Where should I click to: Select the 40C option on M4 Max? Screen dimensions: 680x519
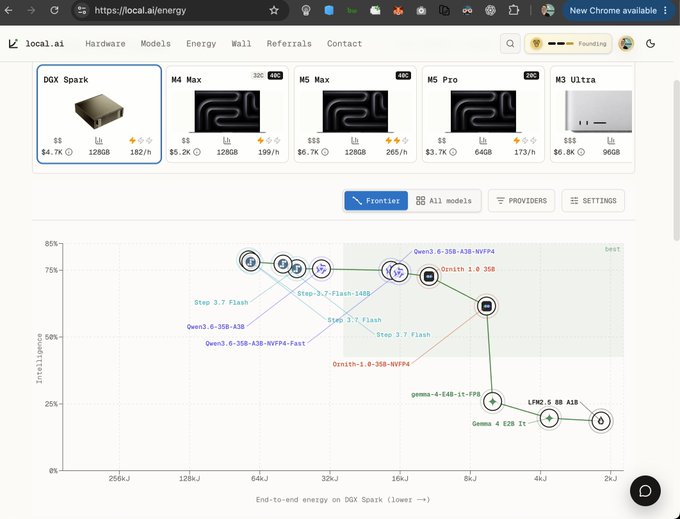point(275,75)
